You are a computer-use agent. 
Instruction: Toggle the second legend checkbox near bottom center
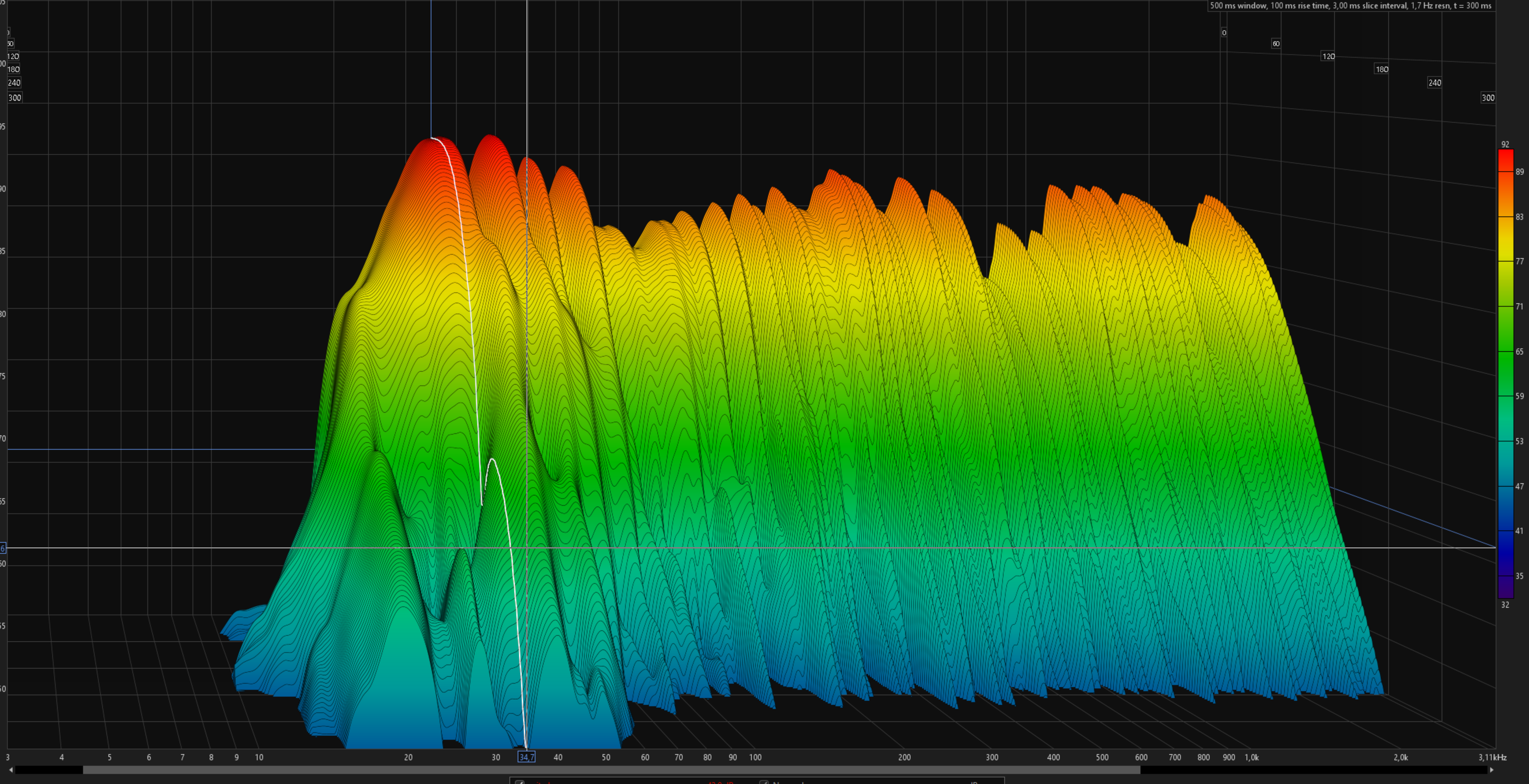click(x=764, y=782)
